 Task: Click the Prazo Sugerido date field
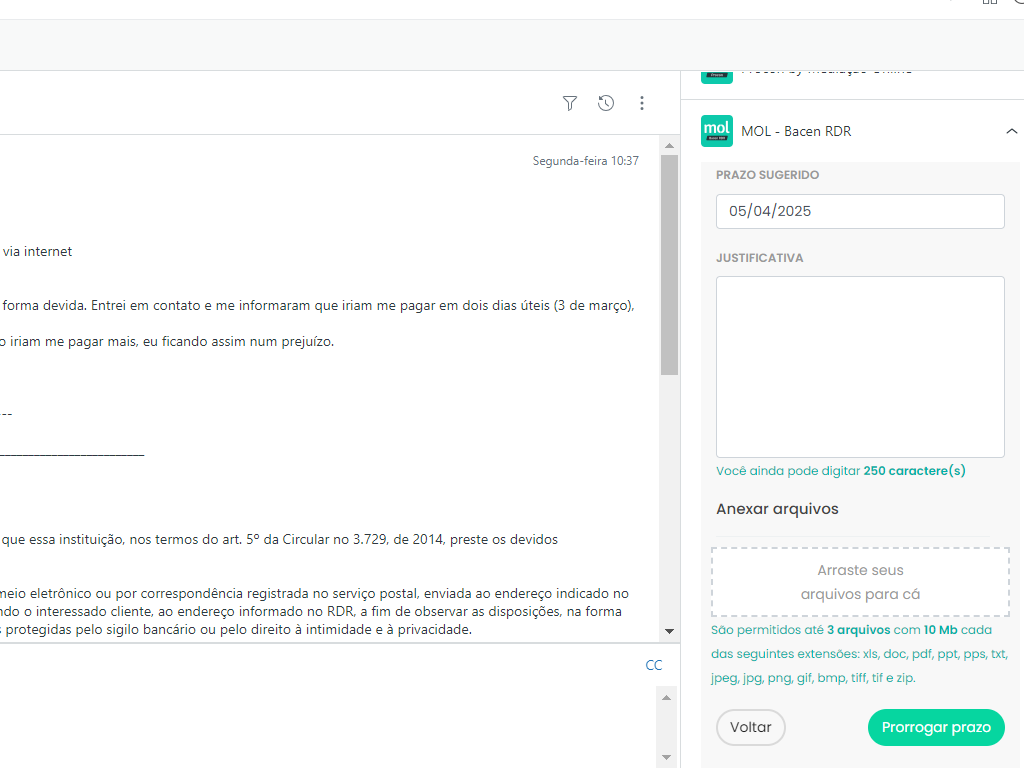pos(860,211)
